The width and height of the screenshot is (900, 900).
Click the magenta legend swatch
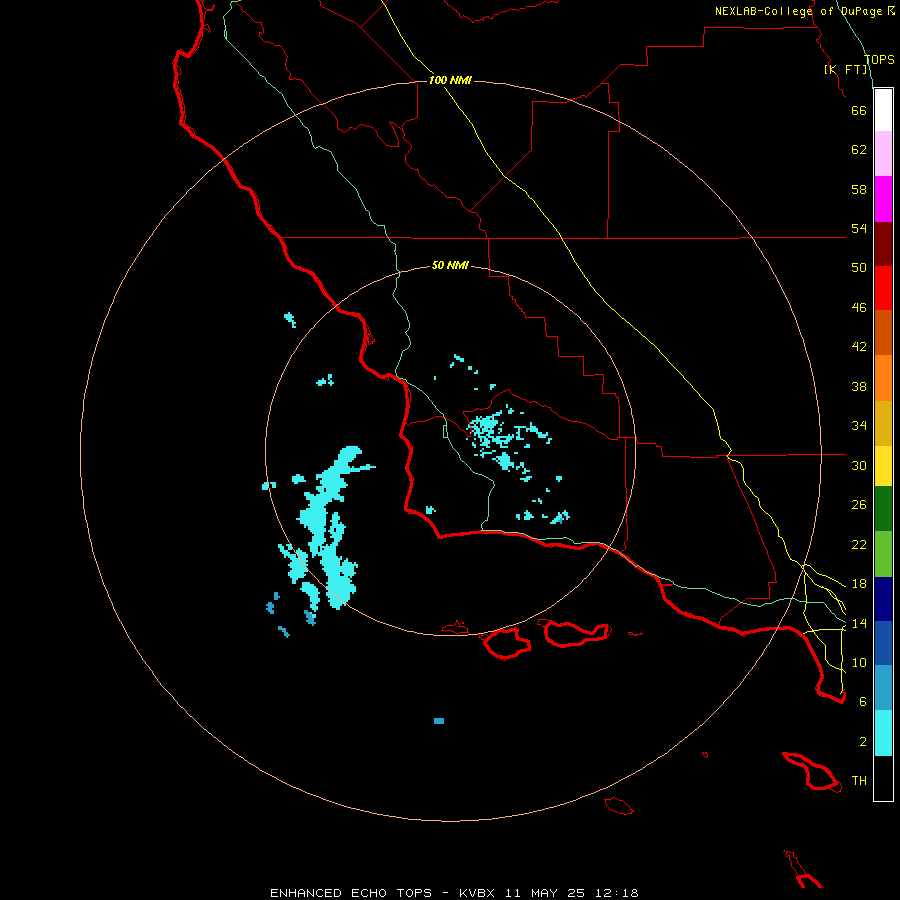883,199
